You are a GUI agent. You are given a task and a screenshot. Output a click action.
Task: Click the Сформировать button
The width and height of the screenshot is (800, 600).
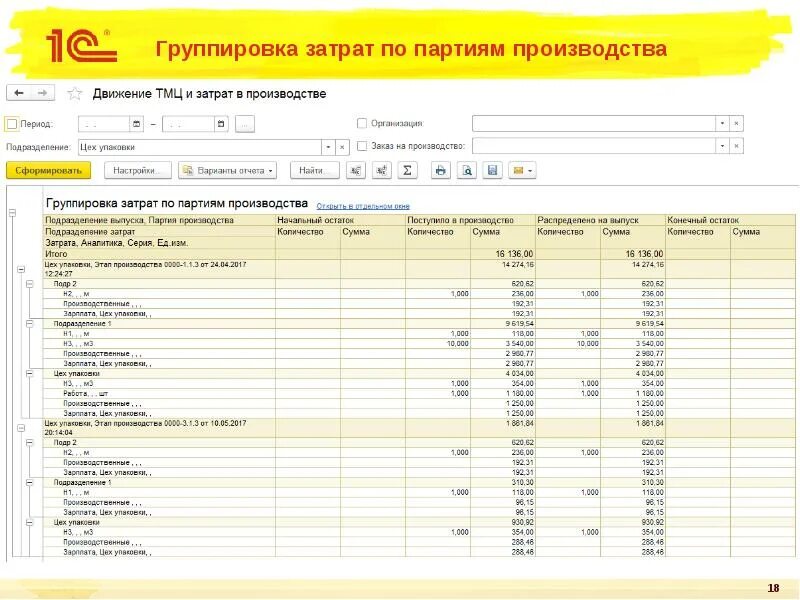click(x=48, y=170)
